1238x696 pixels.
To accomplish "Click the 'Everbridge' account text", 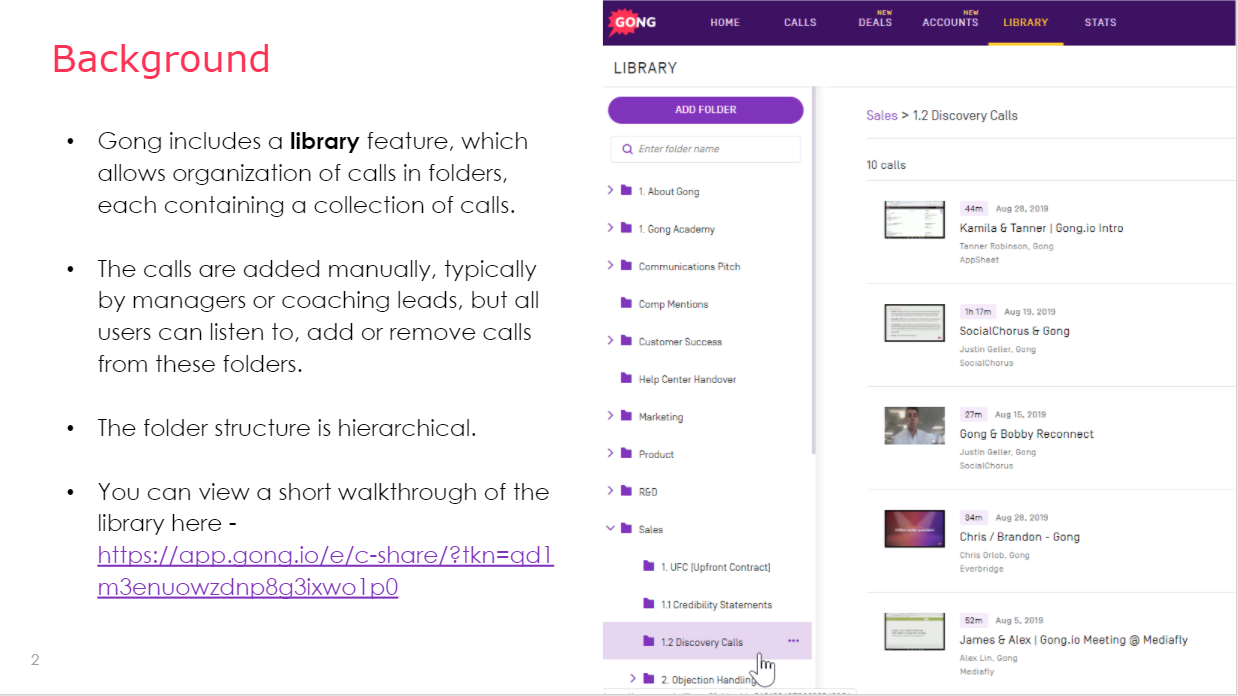I will click(980, 569).
